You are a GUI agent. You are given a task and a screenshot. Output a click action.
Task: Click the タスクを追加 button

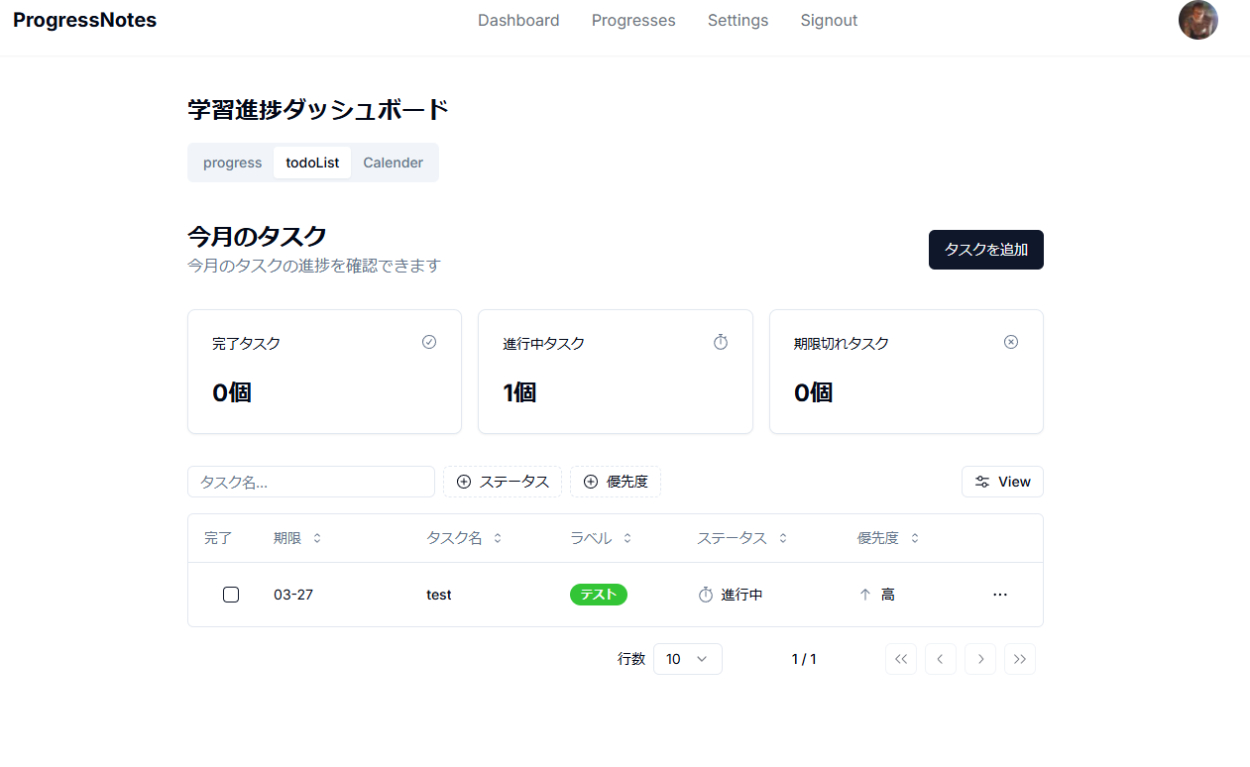[985, 250]
